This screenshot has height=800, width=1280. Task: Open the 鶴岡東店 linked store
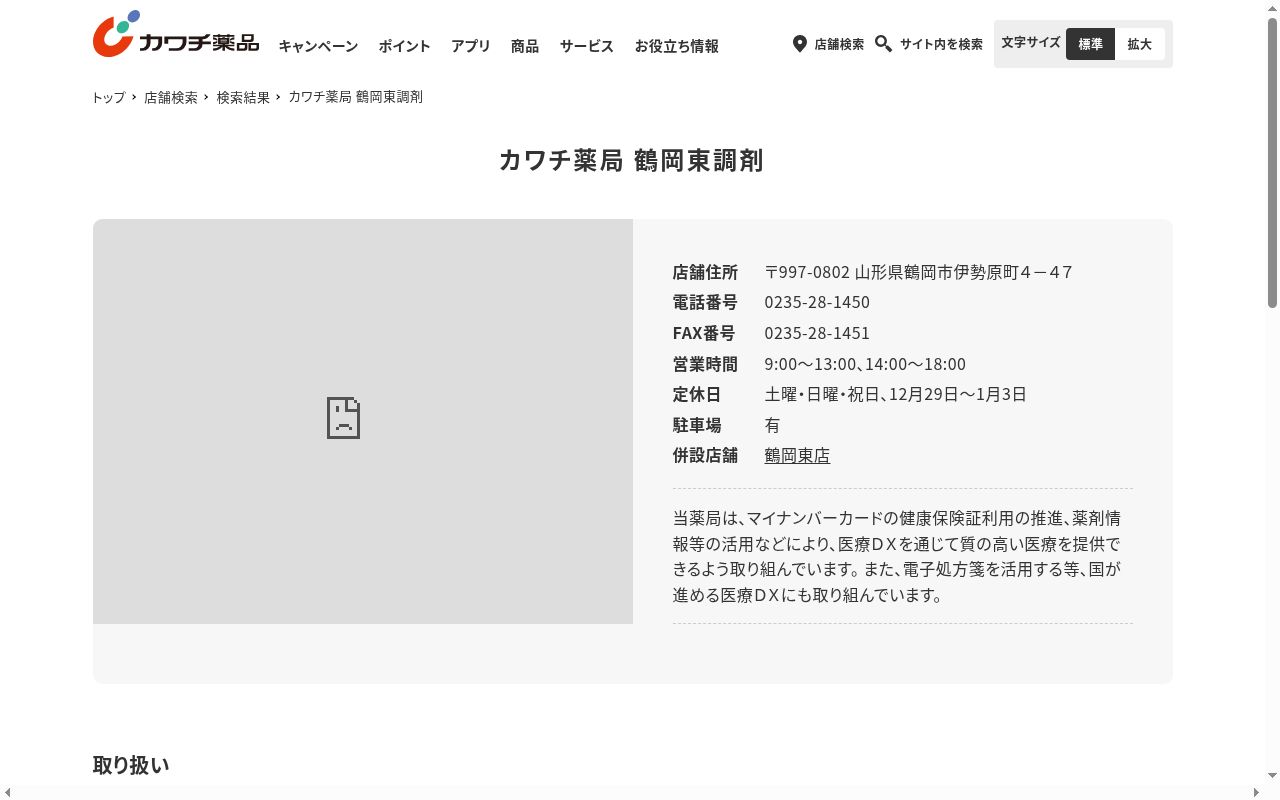pos(797,455)
